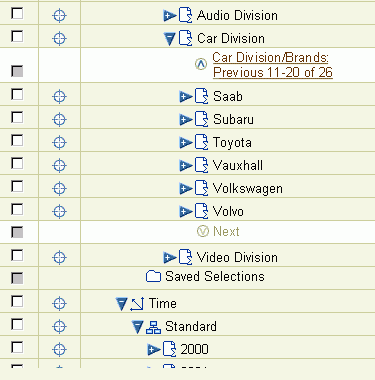Tick the checkbox for Audio Division
375x380 pixels.
17,14
